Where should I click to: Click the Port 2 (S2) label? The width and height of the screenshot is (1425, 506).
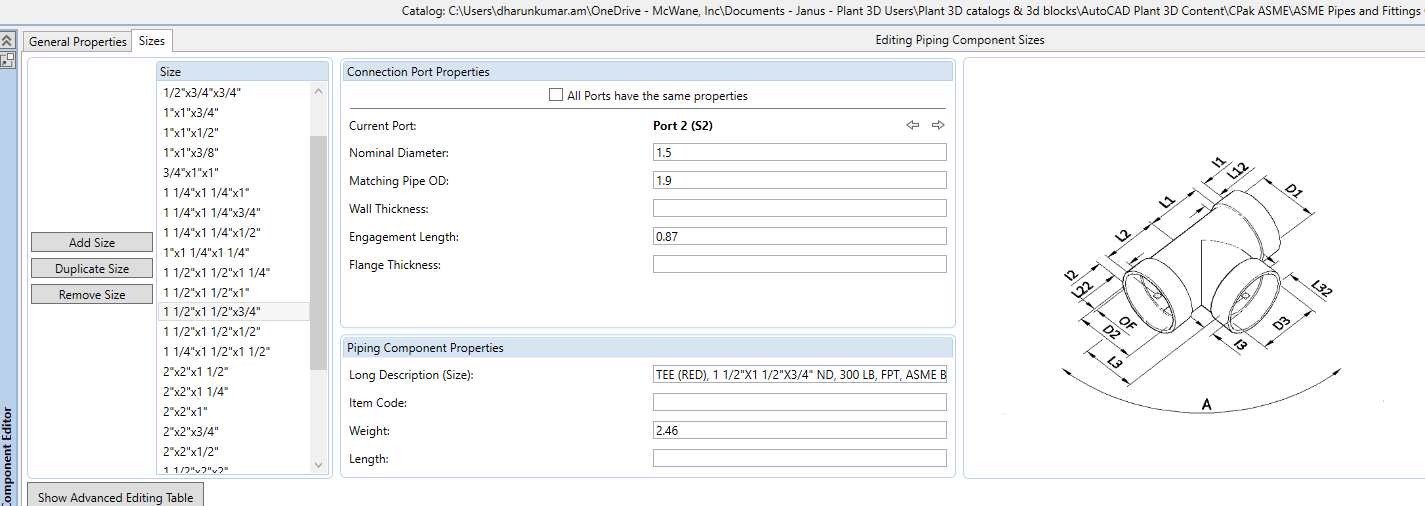pyautogui.click(x=683, y=126)
